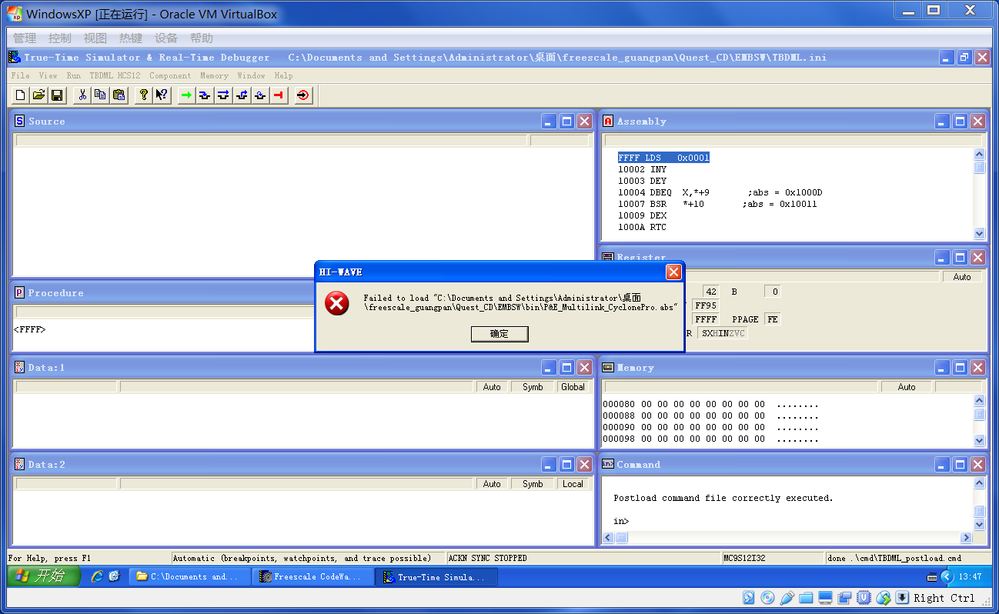999x614 pixels.
Task: Click the Source panel S icon
Action: tap(20, 121)
